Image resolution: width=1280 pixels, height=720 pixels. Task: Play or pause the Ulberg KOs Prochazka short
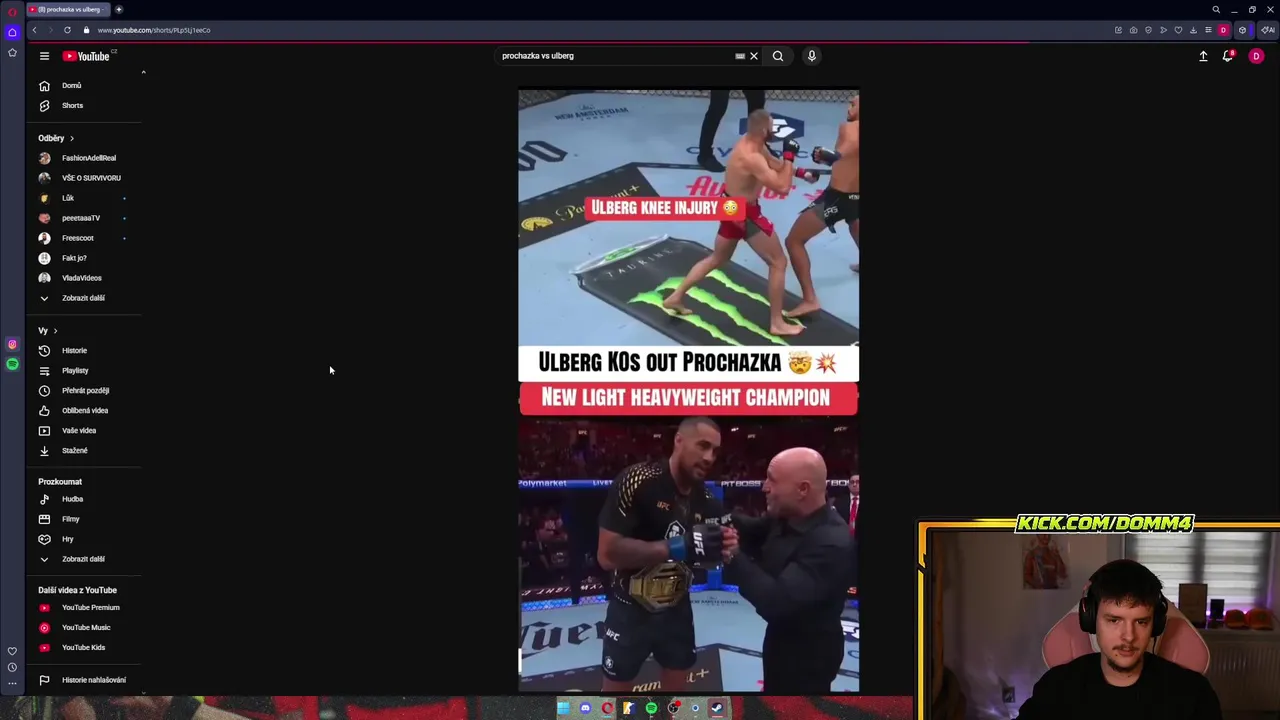coord(688,390)
